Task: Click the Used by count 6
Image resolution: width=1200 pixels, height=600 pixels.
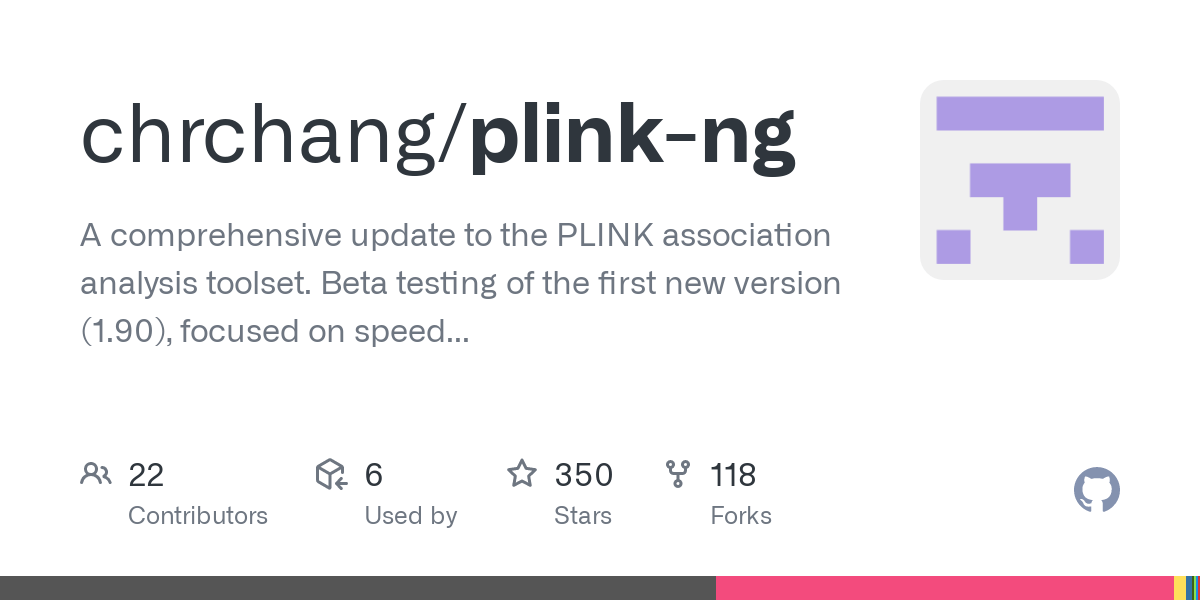Action: pos(373,475)
